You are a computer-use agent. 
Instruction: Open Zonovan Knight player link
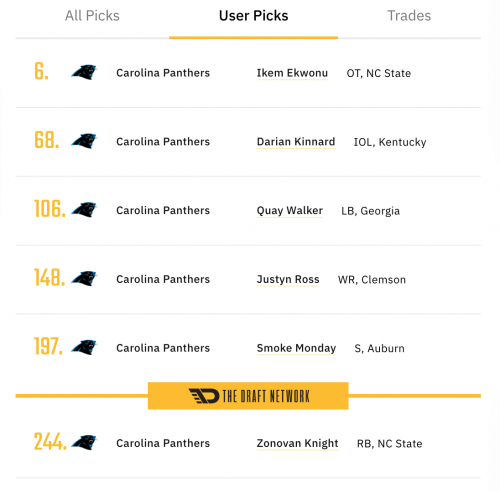(x=297, y=443)
